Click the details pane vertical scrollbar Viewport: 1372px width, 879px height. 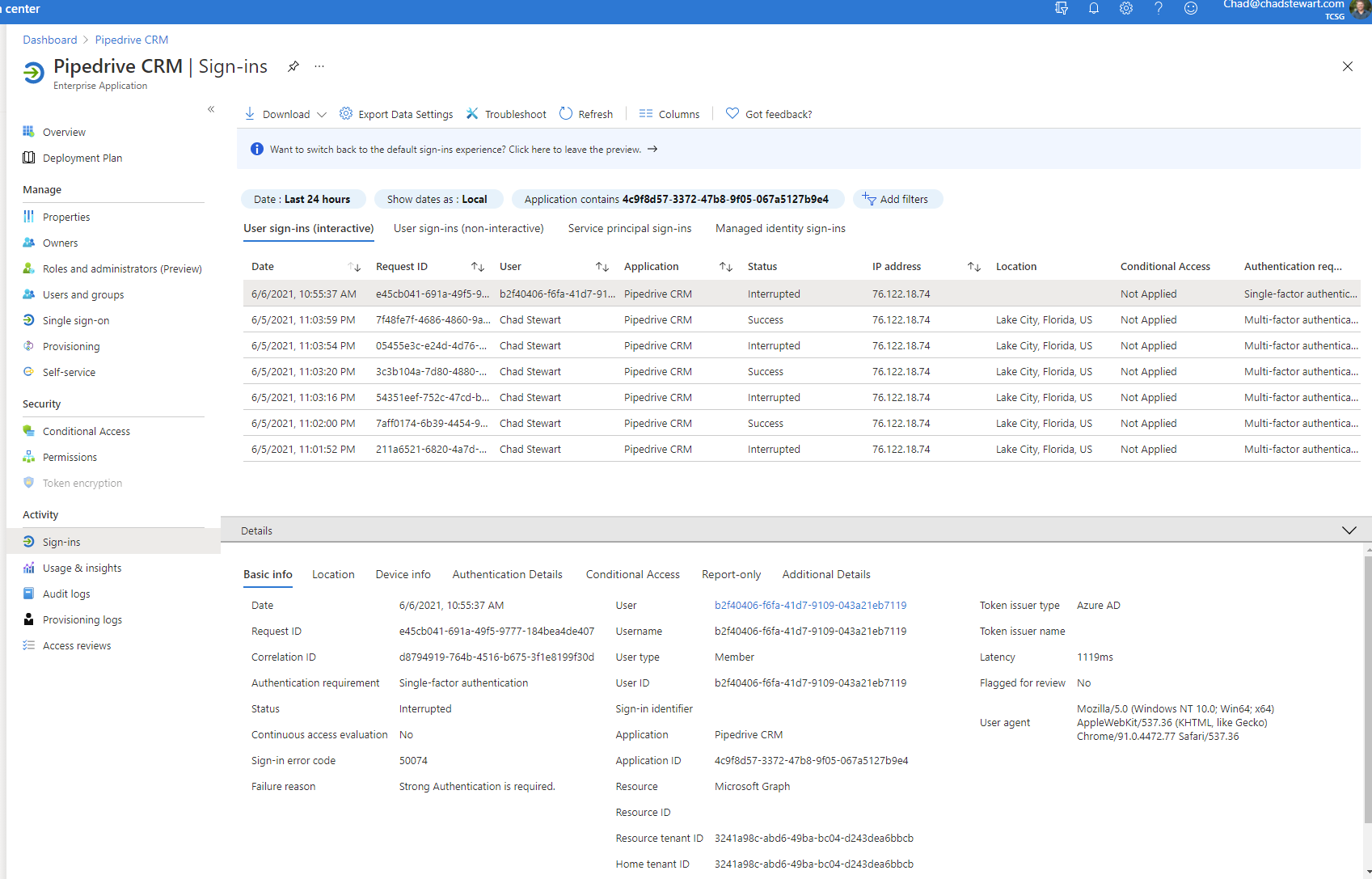click(1368, 687)
